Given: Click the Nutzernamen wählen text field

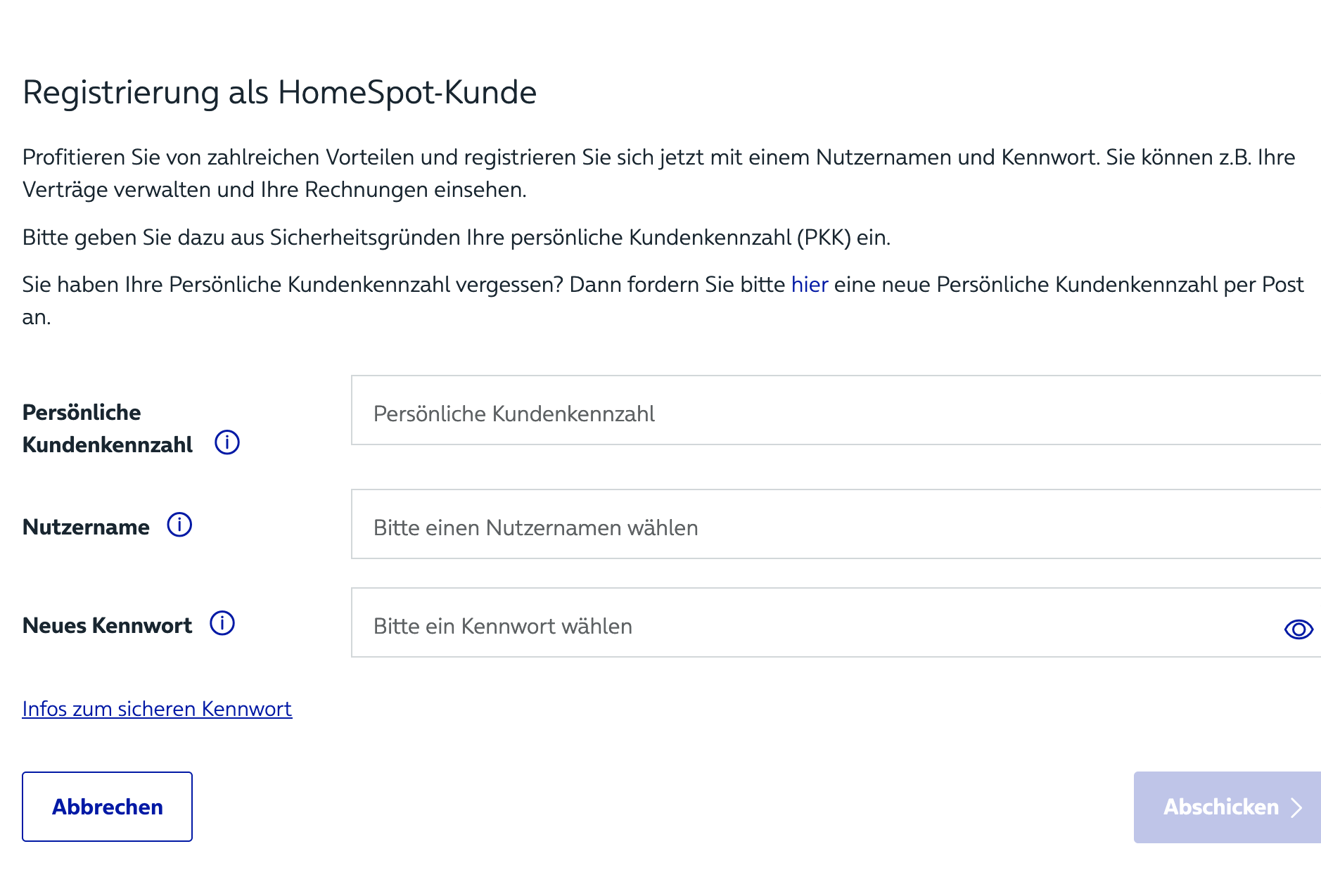Looking at the screenshot, I should coord(836,524).
